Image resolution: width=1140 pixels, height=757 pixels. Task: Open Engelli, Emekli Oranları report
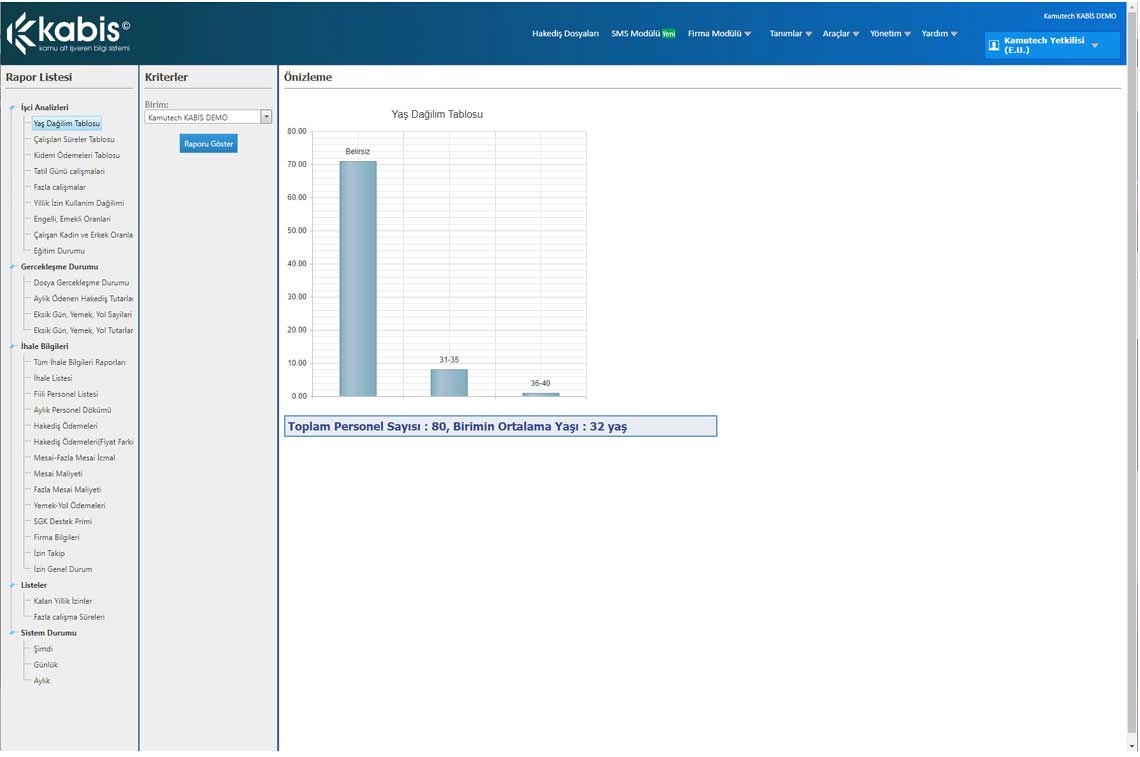coord(72,220)
